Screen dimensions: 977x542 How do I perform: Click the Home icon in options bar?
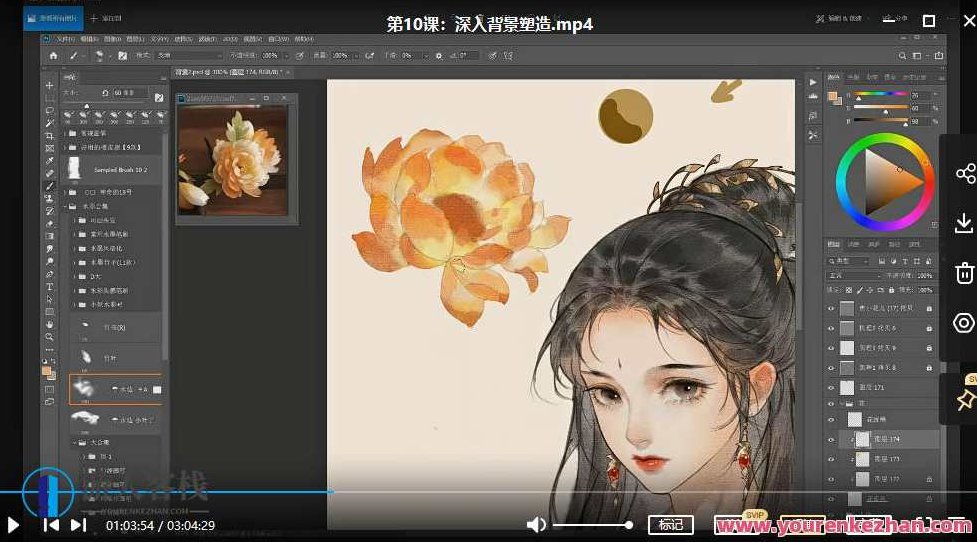(x=54, y=55)
